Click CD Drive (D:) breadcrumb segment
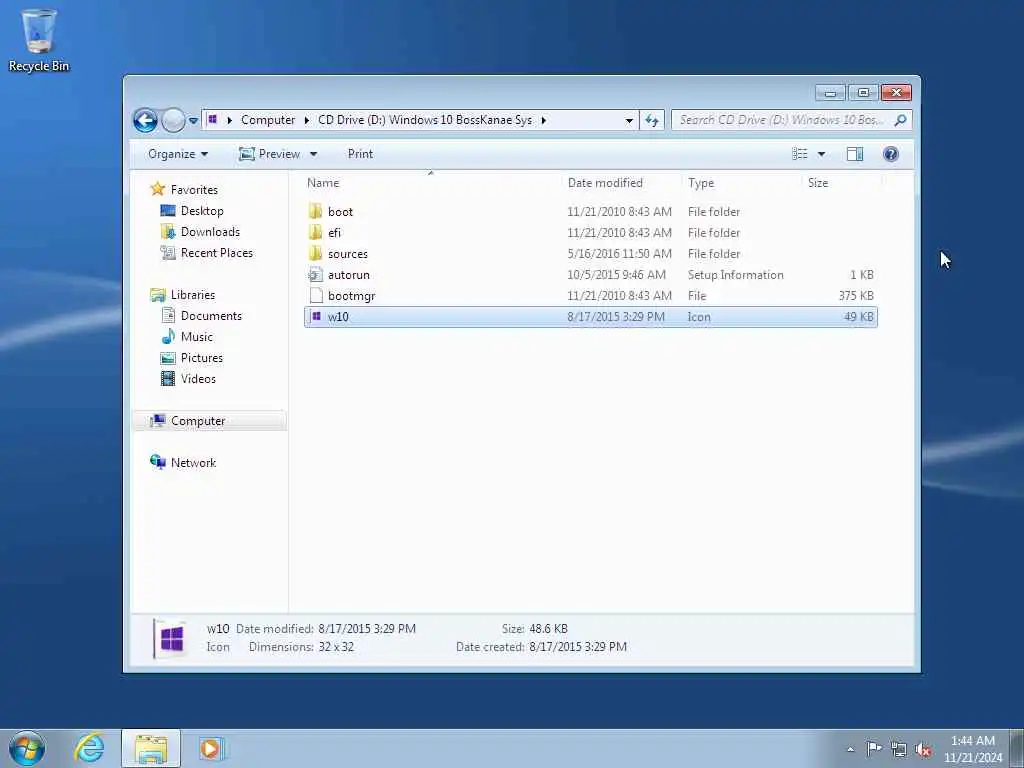Screen dimensions: 1024x768 click(x=424, y=120)
